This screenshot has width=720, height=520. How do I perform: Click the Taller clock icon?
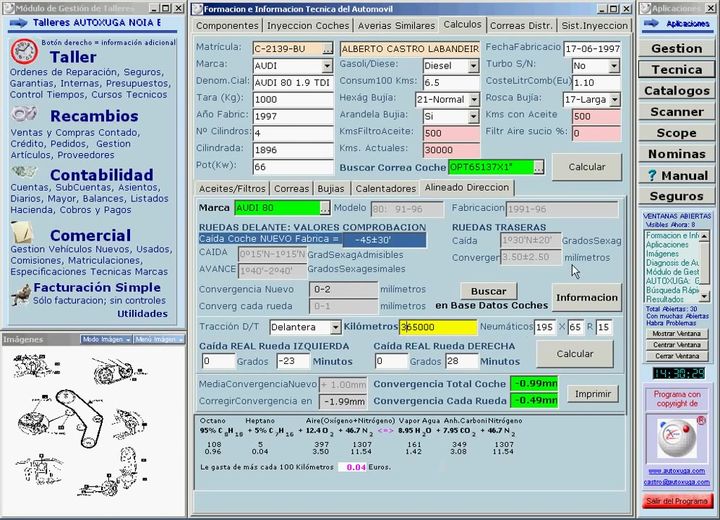click(24, 51)
